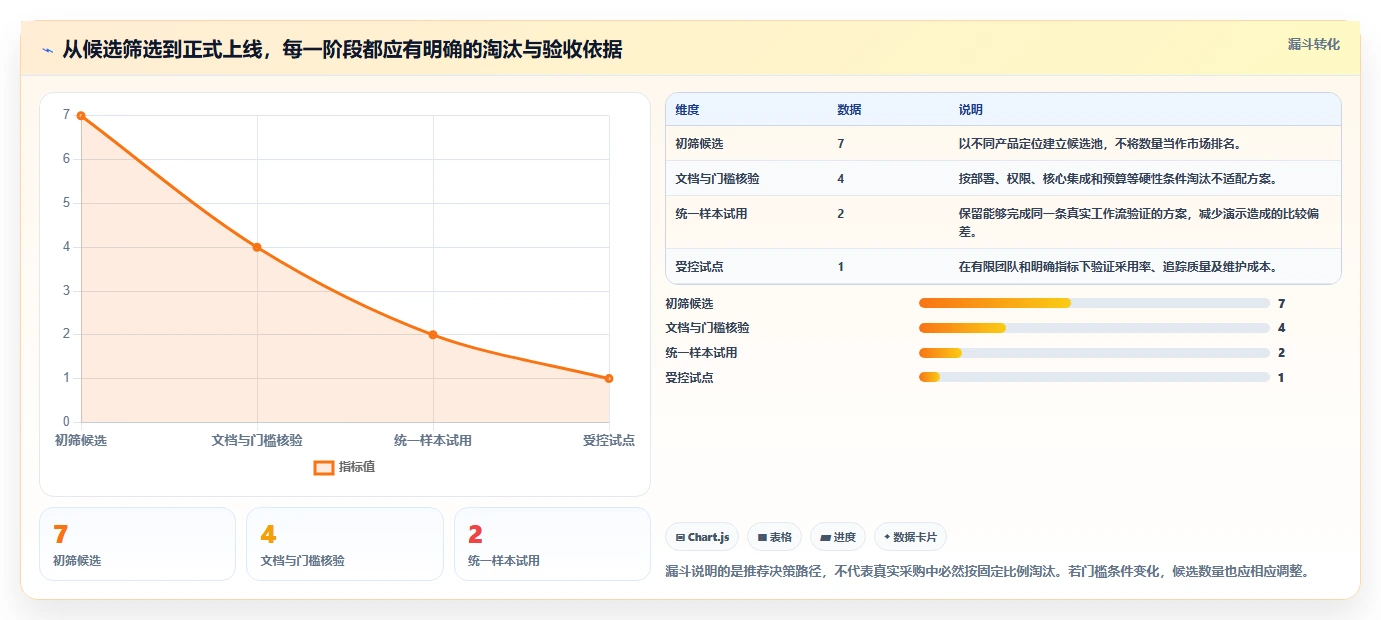Click the y-axis tick label 0
This screenshot has width=1381, height=620.
point(66,422)
